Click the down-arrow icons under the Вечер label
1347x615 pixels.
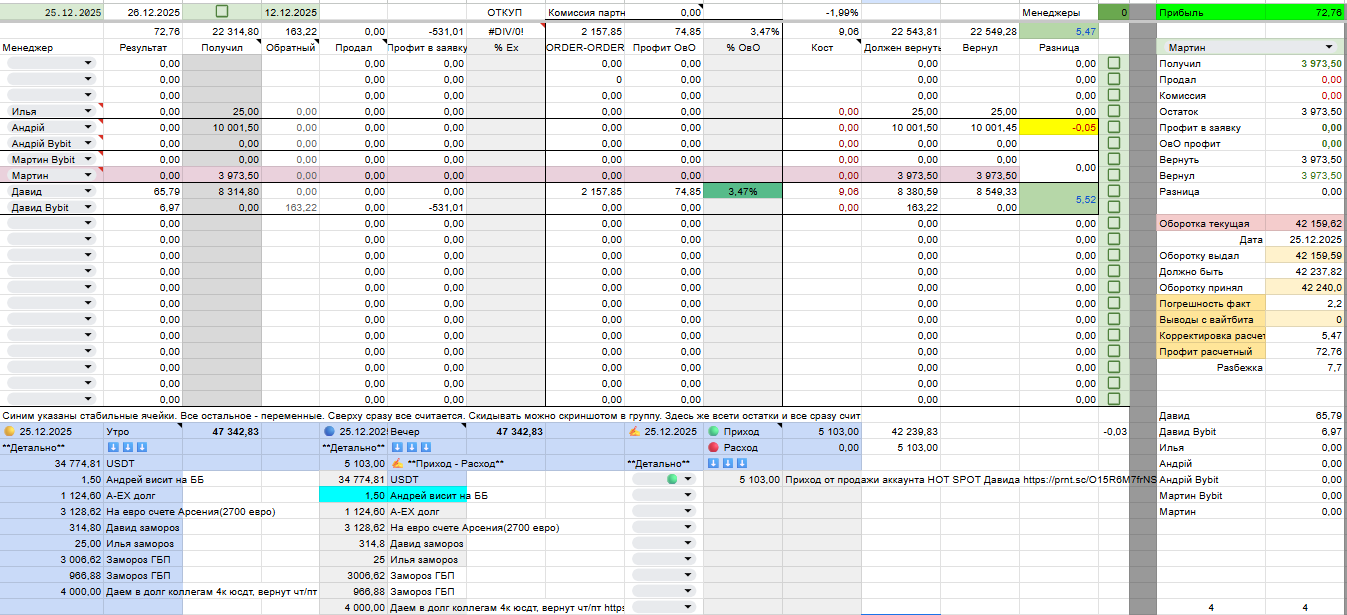pyautogui.click(x=410, y=448)
